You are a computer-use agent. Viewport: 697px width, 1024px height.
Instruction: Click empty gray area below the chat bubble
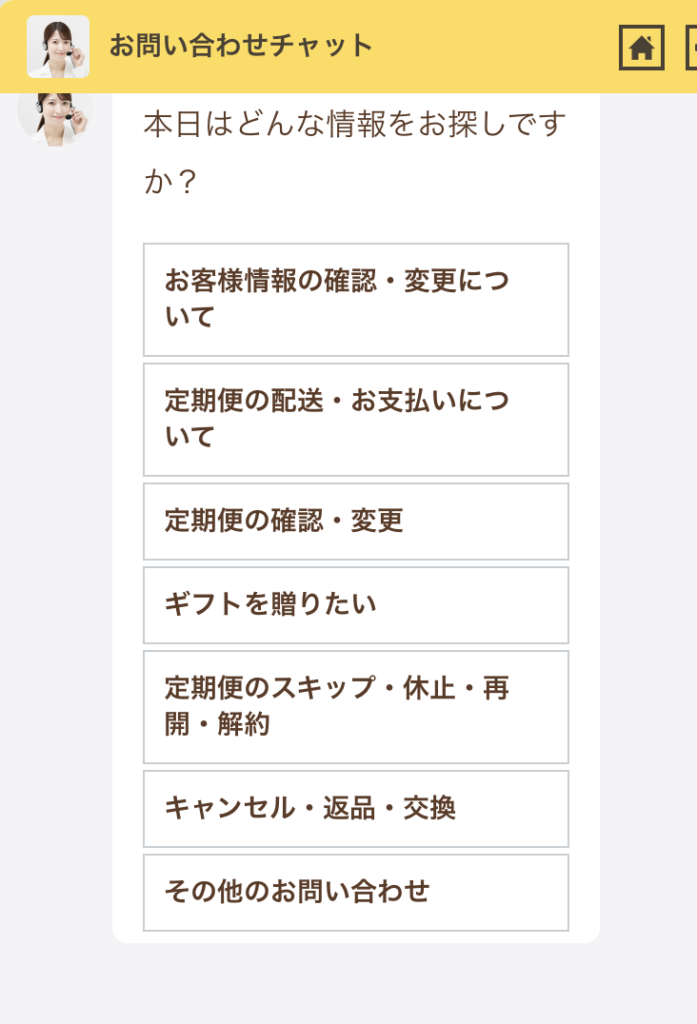350,985
